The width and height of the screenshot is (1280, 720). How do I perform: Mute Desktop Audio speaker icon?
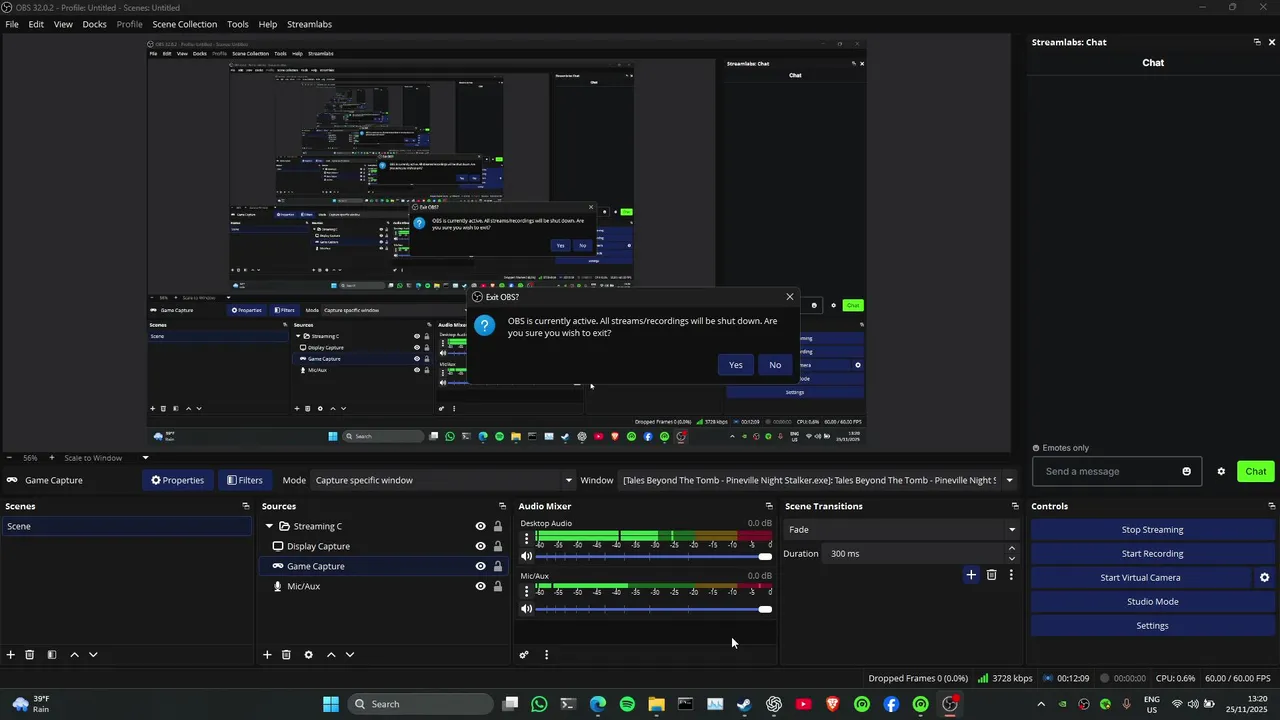(526, 556)
